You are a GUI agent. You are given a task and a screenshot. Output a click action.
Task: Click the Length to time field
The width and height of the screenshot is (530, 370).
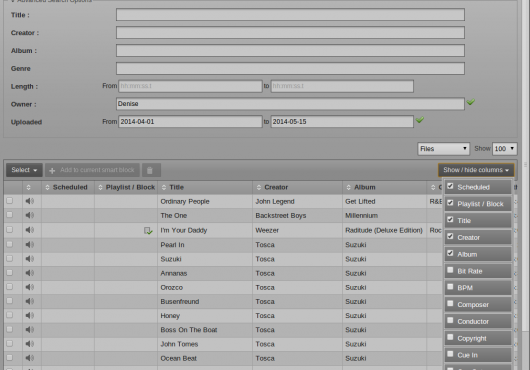(x=342, y=86)
